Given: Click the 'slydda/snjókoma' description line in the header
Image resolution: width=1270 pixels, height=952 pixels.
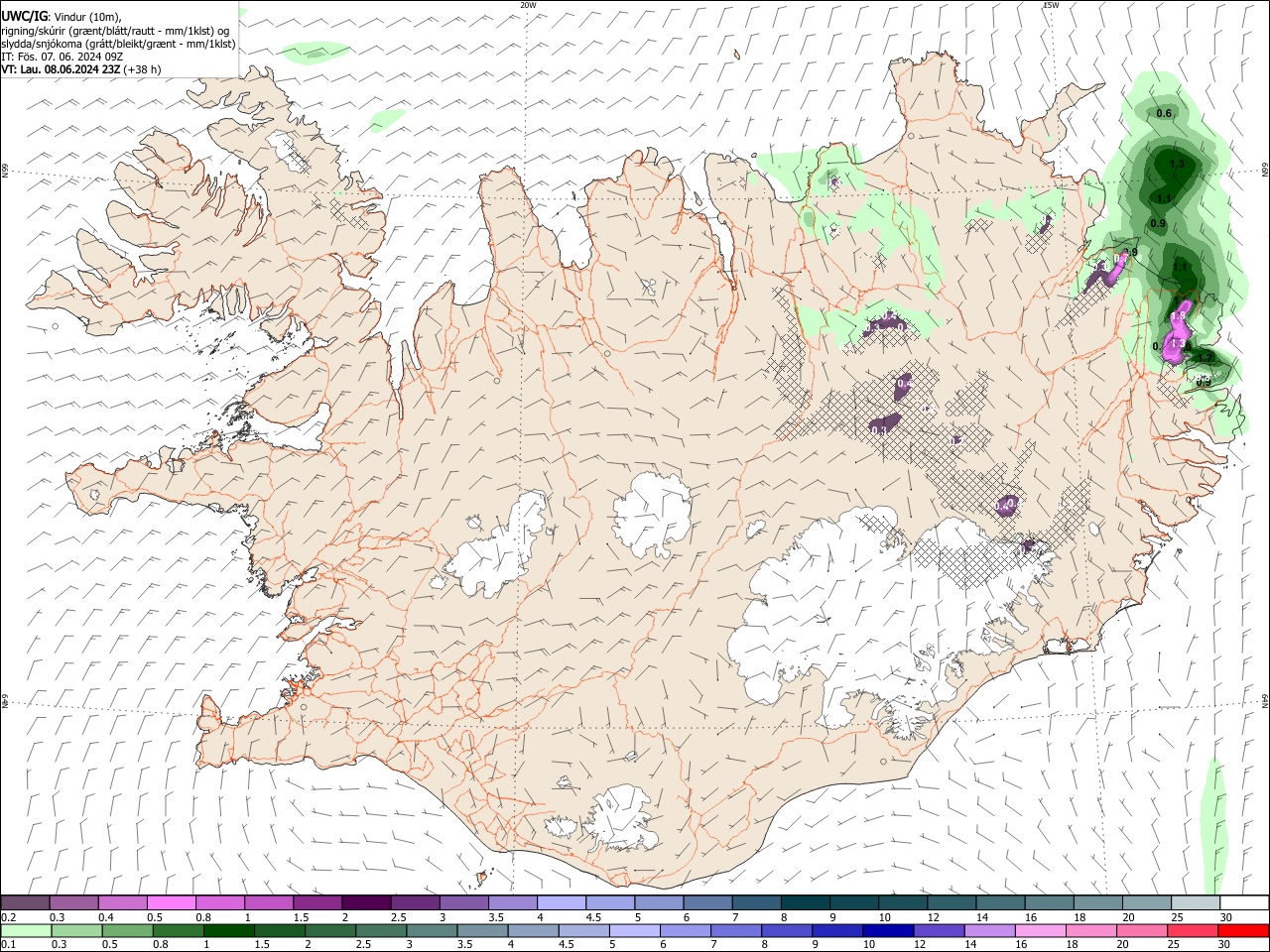Looking at the screenshot, I should 118,44.
